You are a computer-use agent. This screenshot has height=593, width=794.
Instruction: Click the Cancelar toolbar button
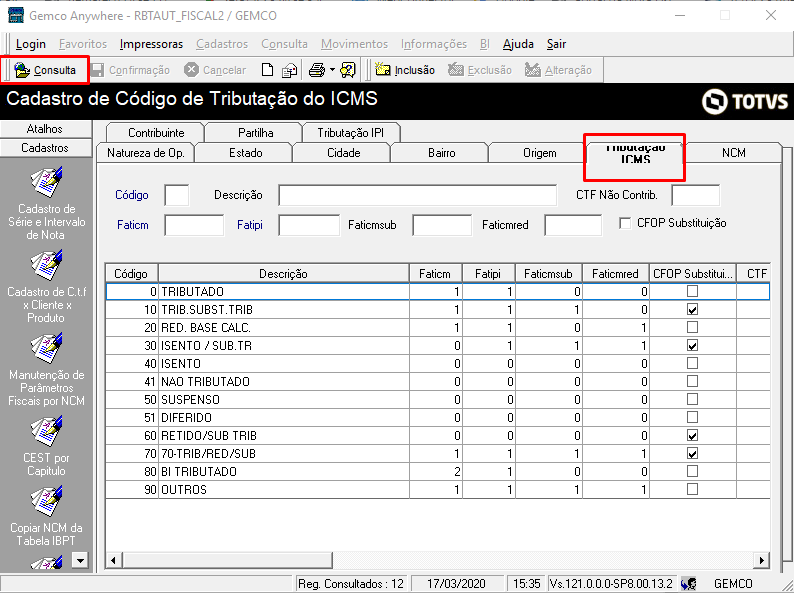[x=215, y=70]
